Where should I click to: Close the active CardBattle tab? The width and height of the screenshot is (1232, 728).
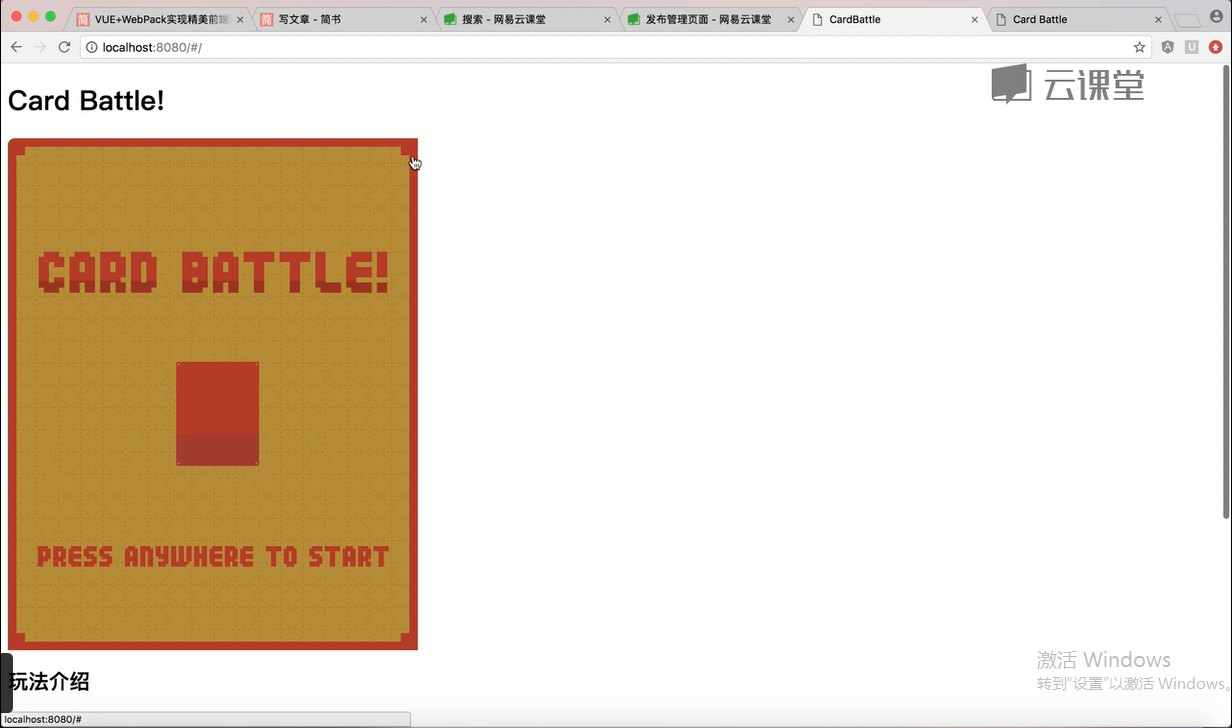point(975,19)
